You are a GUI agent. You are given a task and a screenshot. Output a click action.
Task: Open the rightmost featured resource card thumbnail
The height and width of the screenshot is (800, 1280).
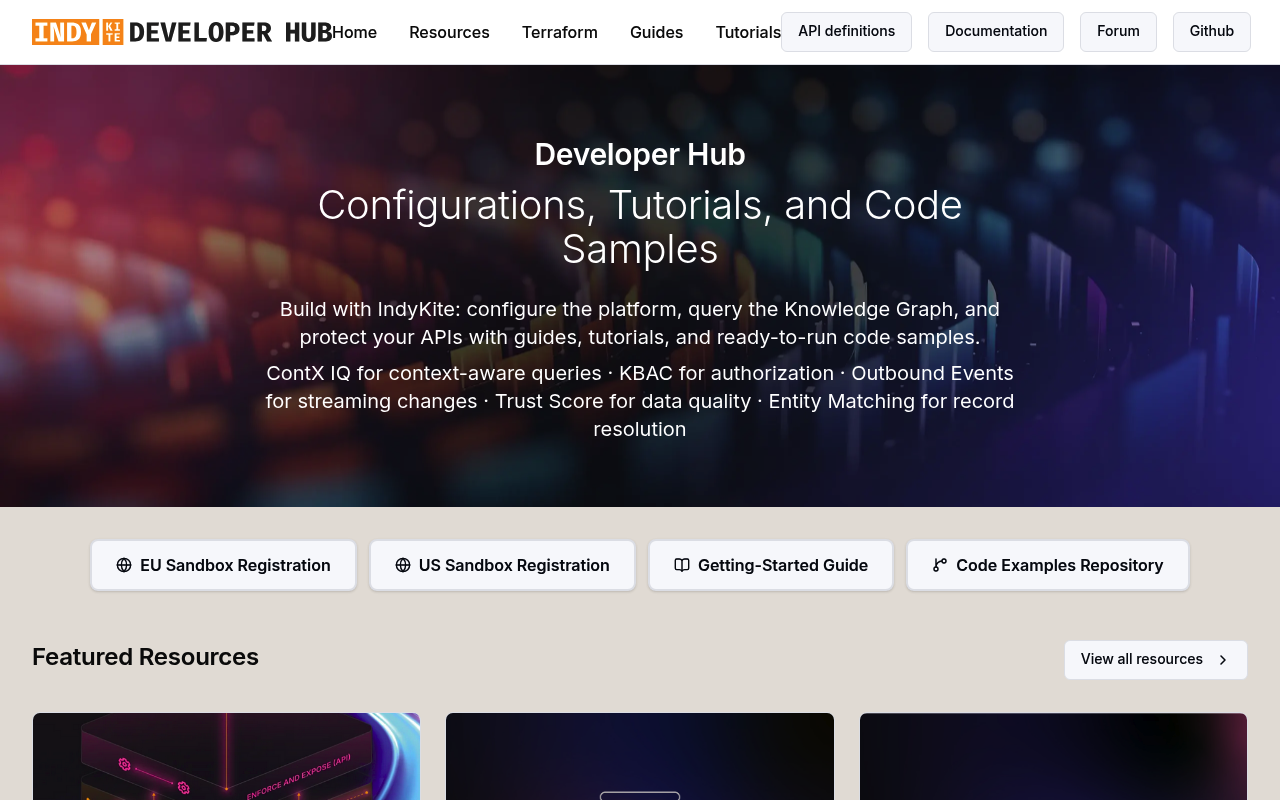click(1053, 756)
